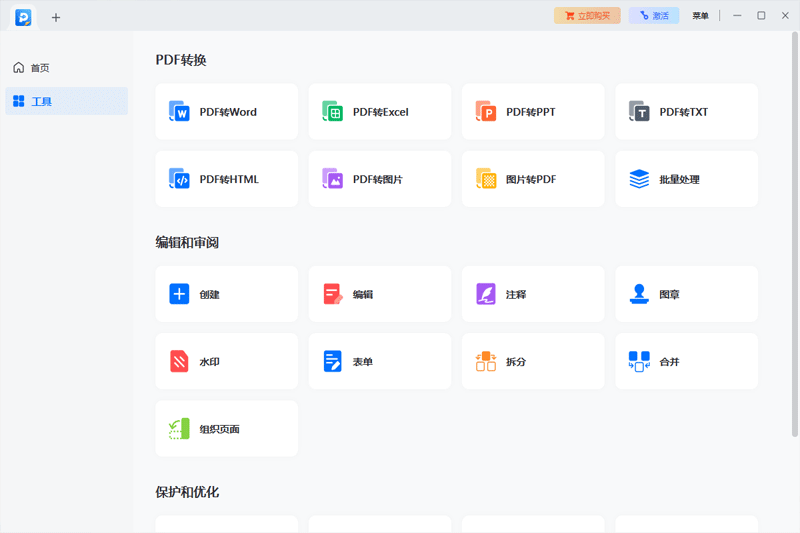
Task: Open the PDF转PPT converter icon
Action: pos(486,111)
